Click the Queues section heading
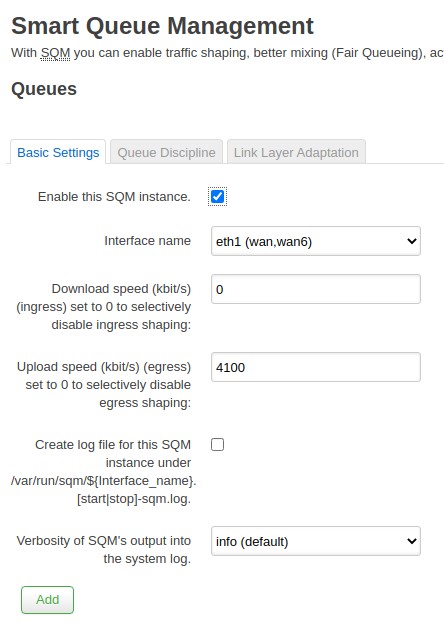The height and width of the screenshot is (623, 444). (x=44, y=89)
